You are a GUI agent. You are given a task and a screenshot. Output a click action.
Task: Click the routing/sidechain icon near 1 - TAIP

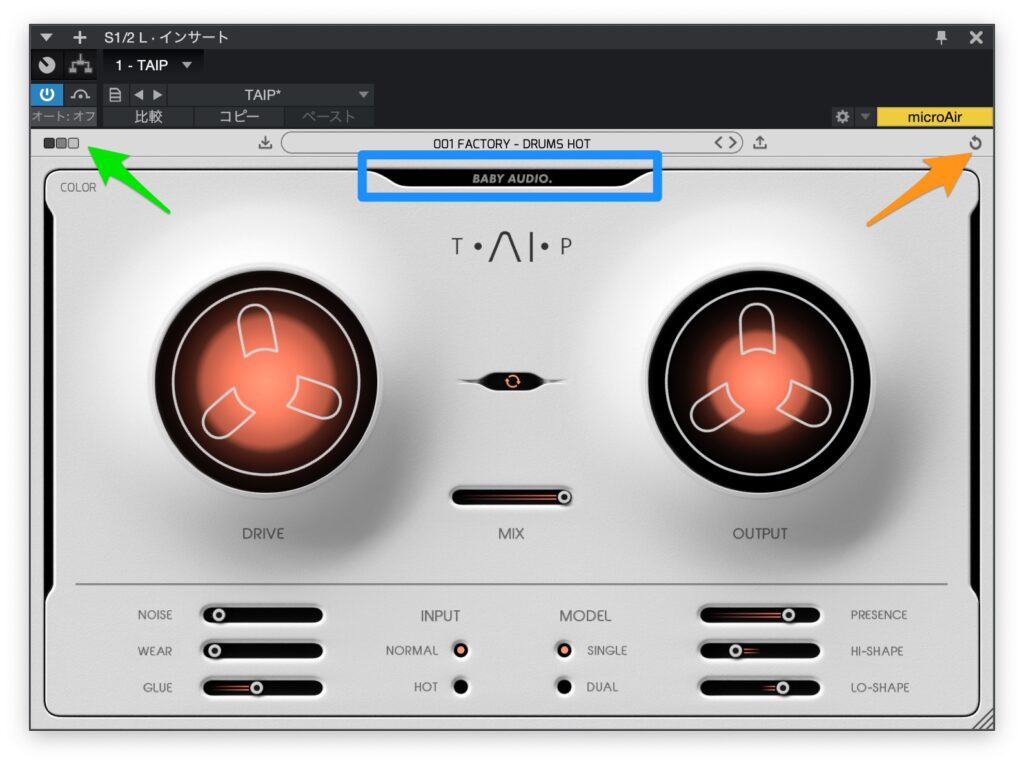(x=79, y=65)
